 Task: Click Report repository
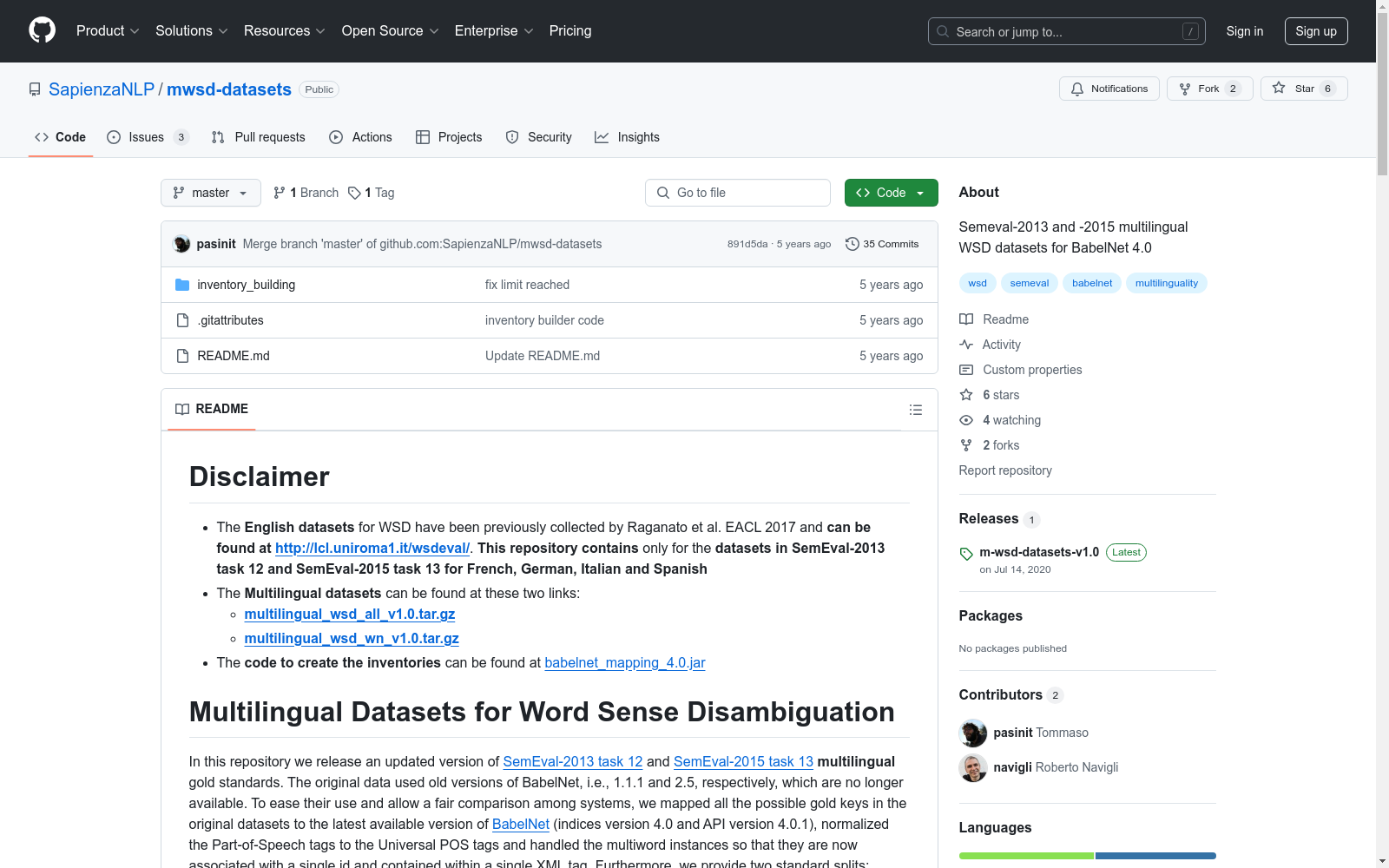point(1005,470)
